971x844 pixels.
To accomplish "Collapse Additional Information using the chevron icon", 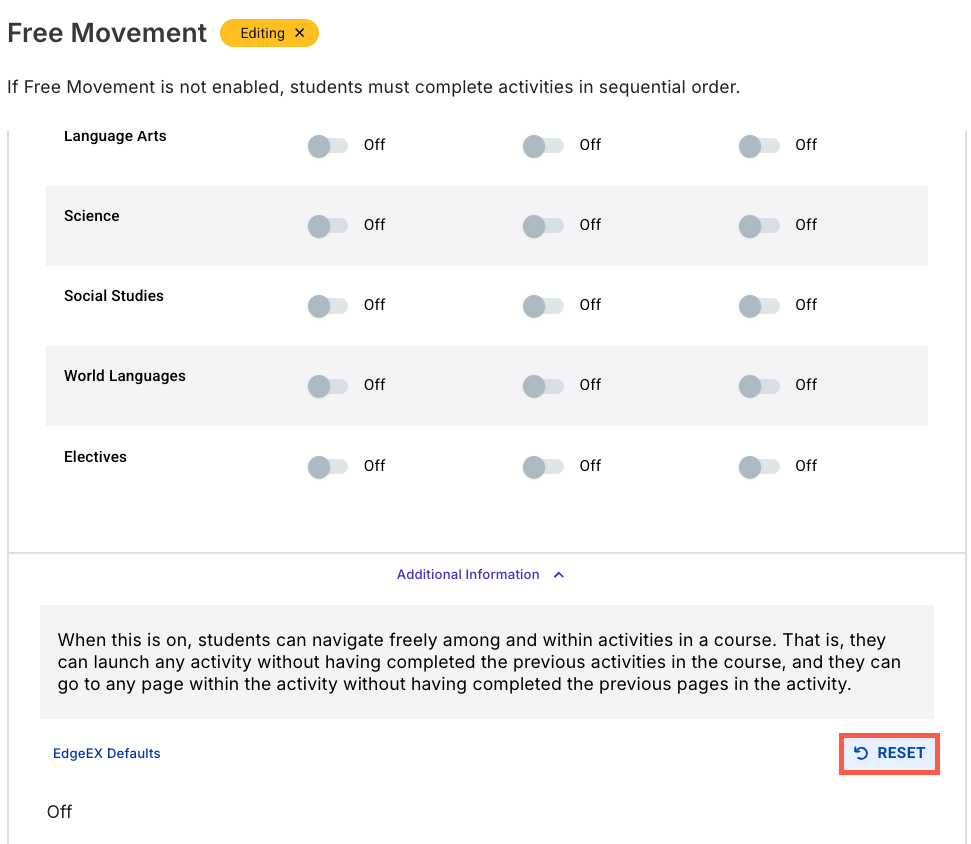I will [x=559, y=575].
